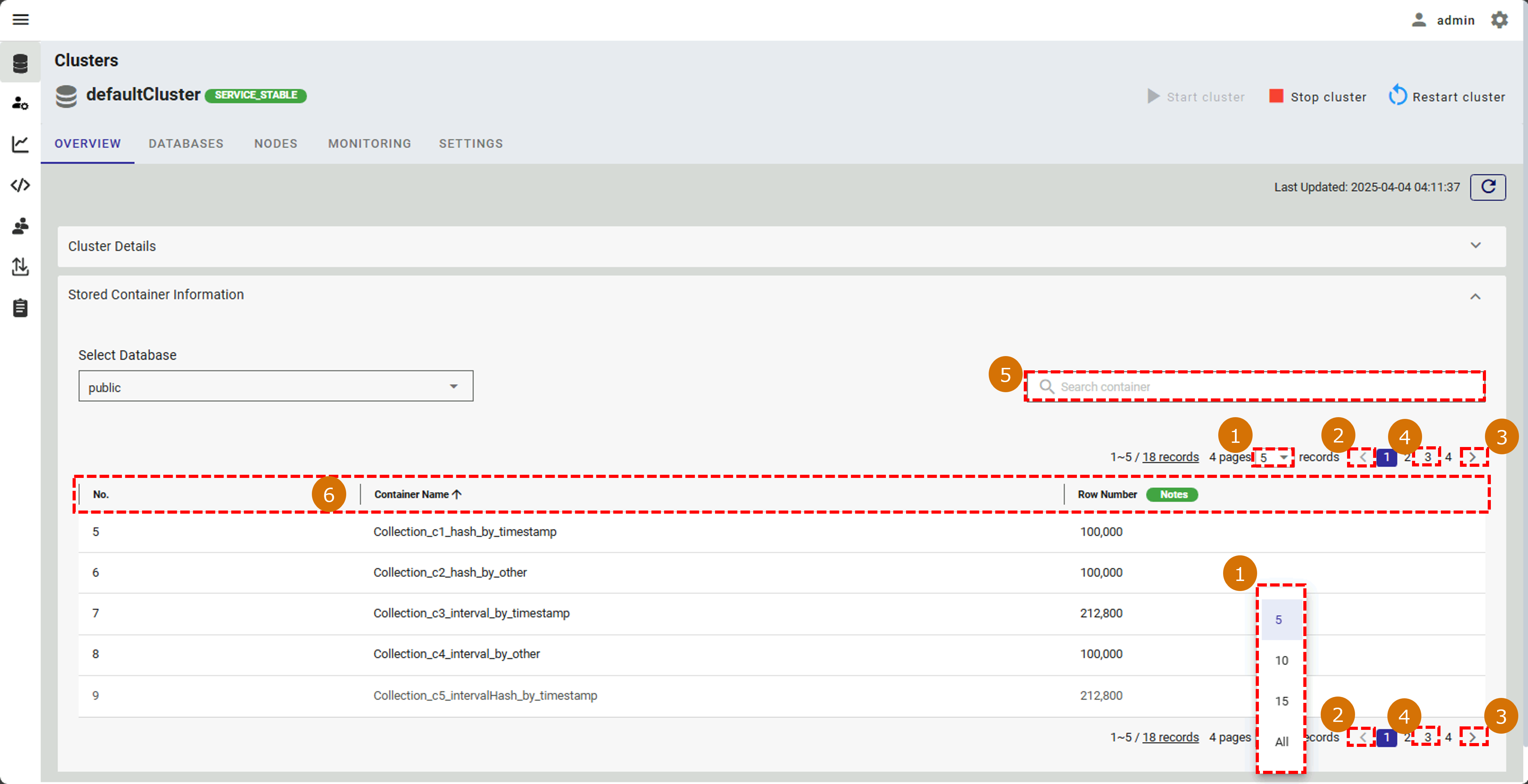The image size is (1528, 784).
Task: Open the user management sidebar icon
Action: (x=20, y=103)
